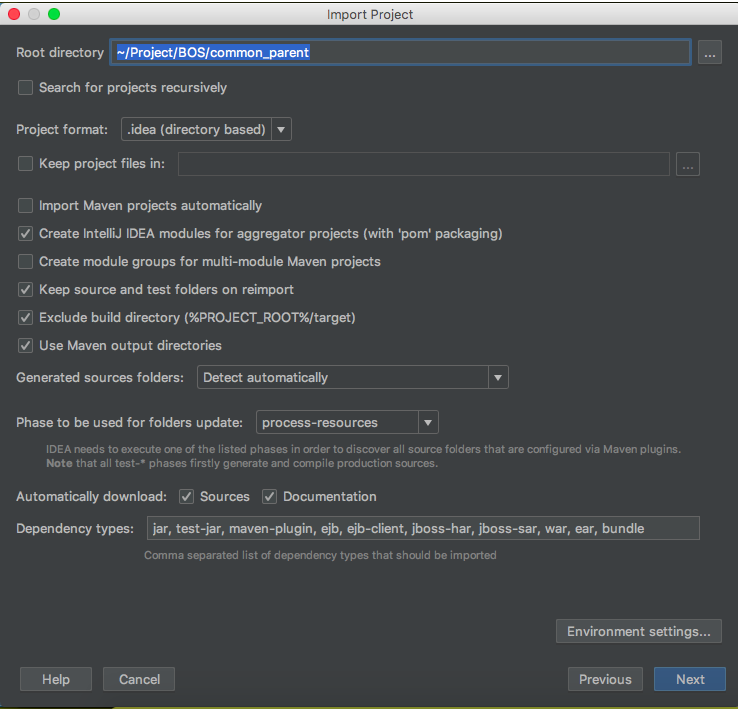Viewport: 738px width, 709px height.
Task: Go back with the Previous button
Action: 605,680
